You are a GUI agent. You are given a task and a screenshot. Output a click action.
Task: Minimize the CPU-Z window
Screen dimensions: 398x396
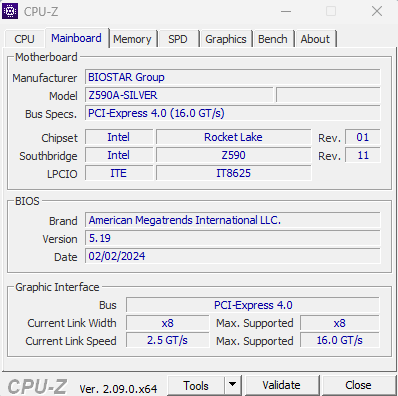click(x=286, y=11)
